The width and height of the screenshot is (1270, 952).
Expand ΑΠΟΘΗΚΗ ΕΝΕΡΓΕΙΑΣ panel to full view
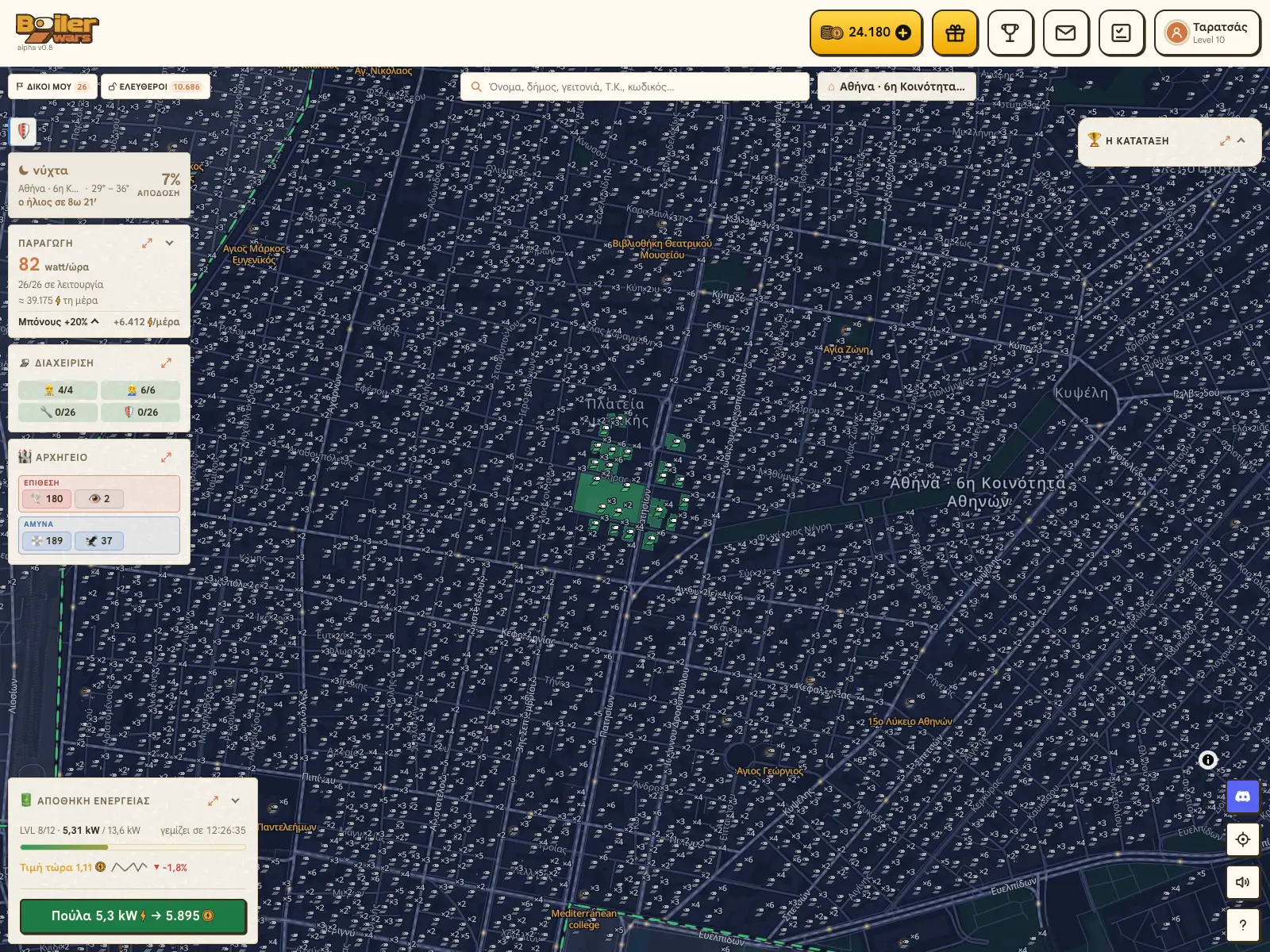[213, 800]
